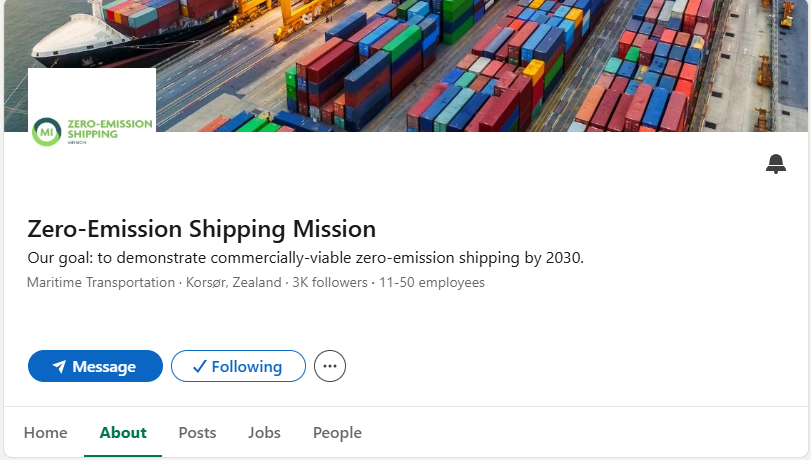811x460 pixels.
Task: Go to the Jobs tab
Action: (x=264, y=433)
